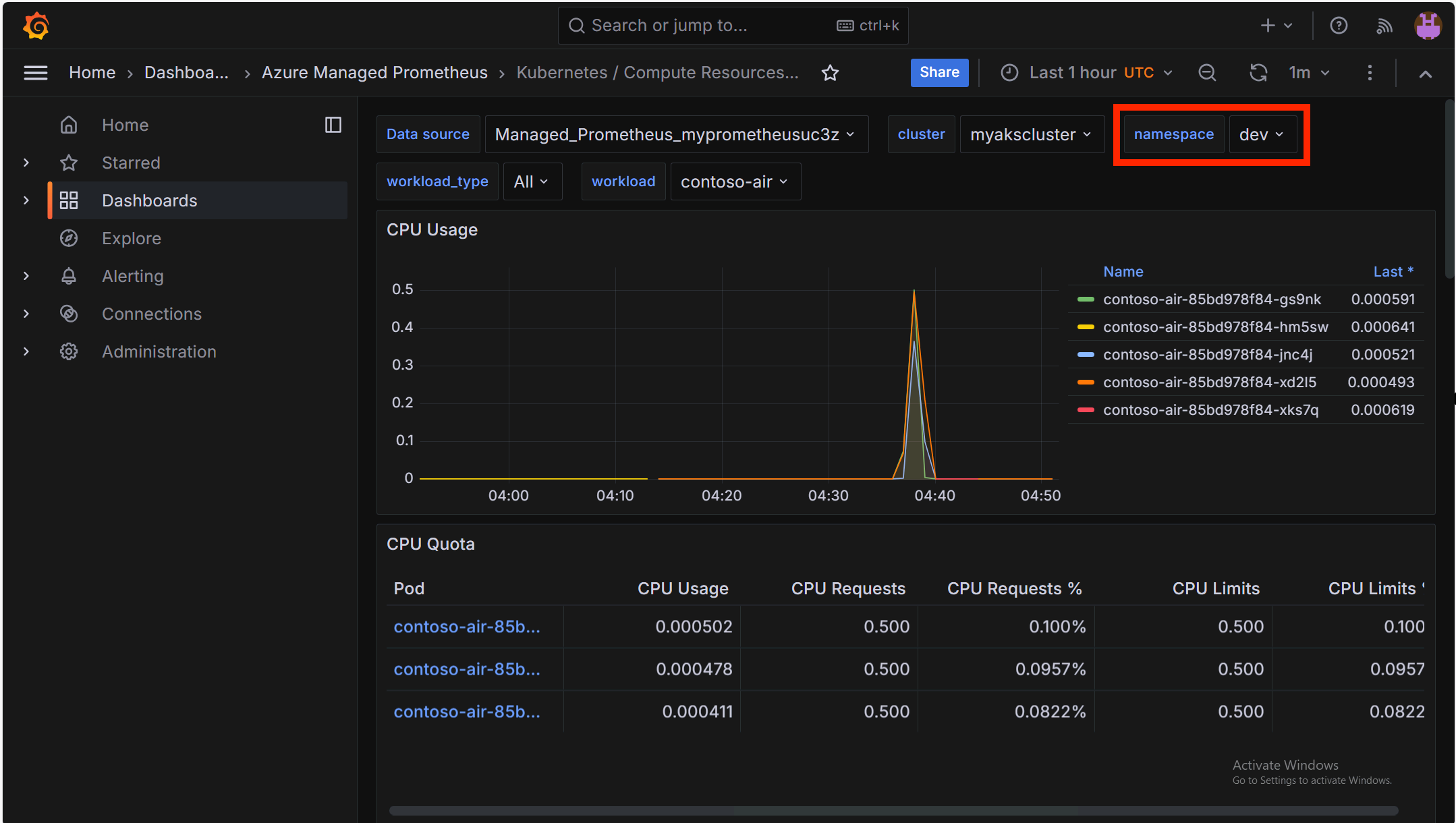1456x823 pixels.
Task: Toggle the contoso-air-85bd978f84-xd2l5 series
Action: (x=1210, y=382)
